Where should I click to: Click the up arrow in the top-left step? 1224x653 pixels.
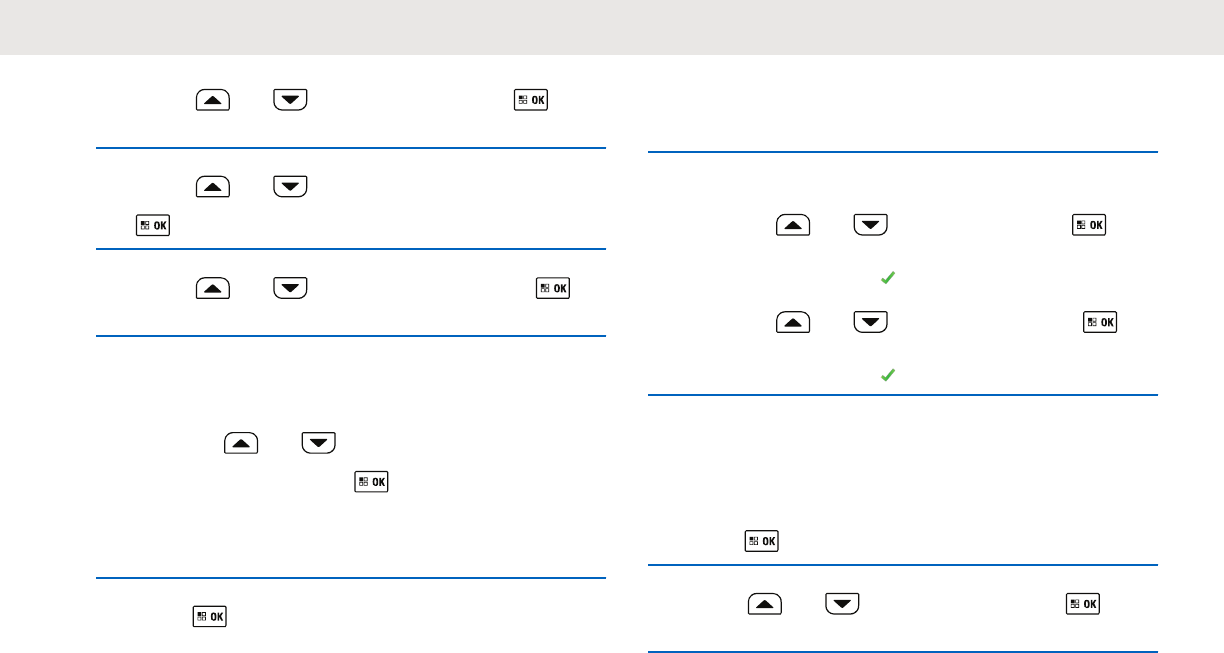point(213,100)
